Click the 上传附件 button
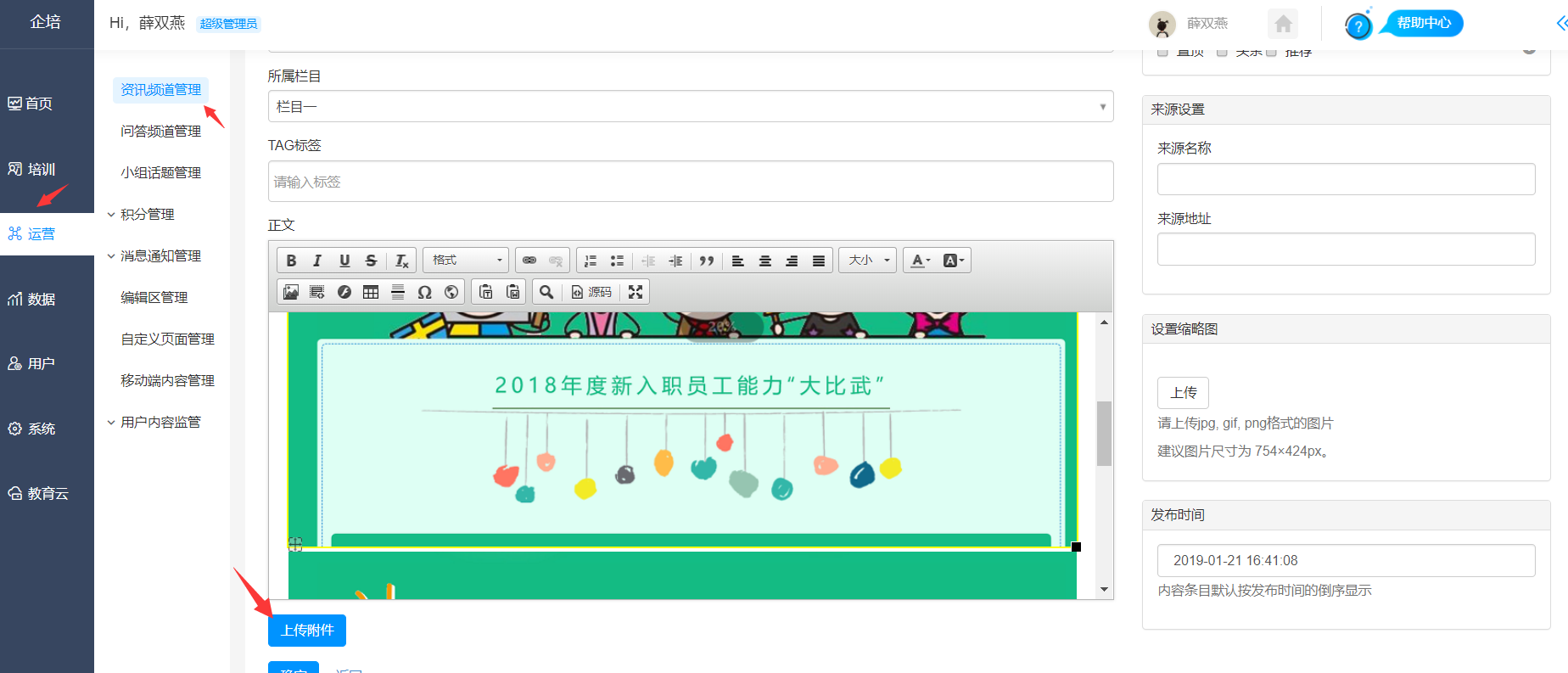The image size is (1568, 673). click(x=307, y=631)
